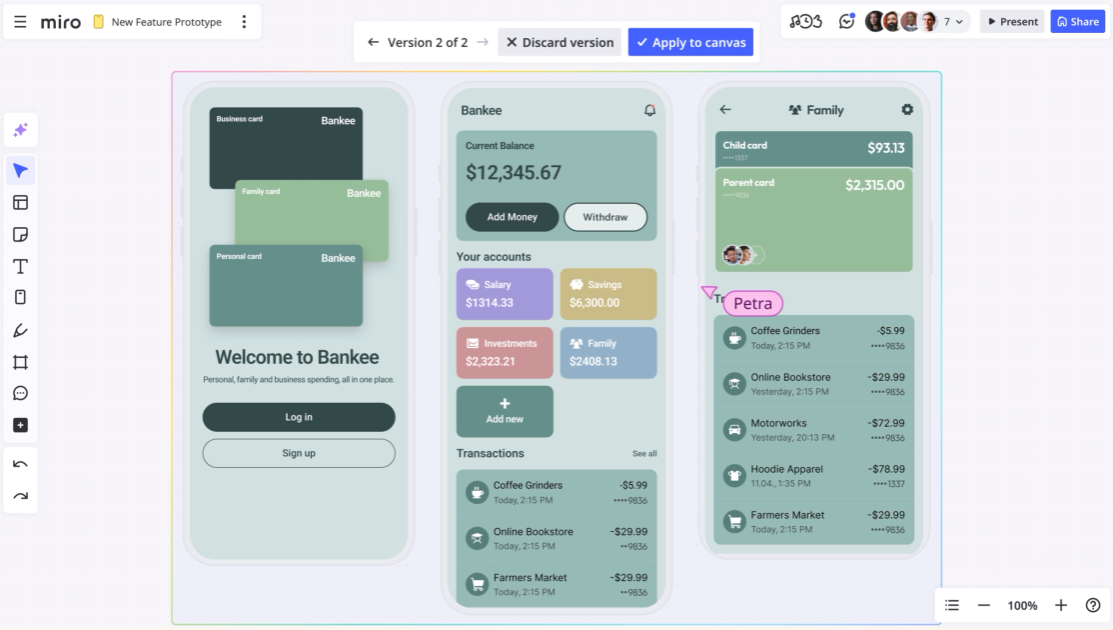1113x630 pixels.
Task: Select the frame tool
Action: [x=20, y=362]
